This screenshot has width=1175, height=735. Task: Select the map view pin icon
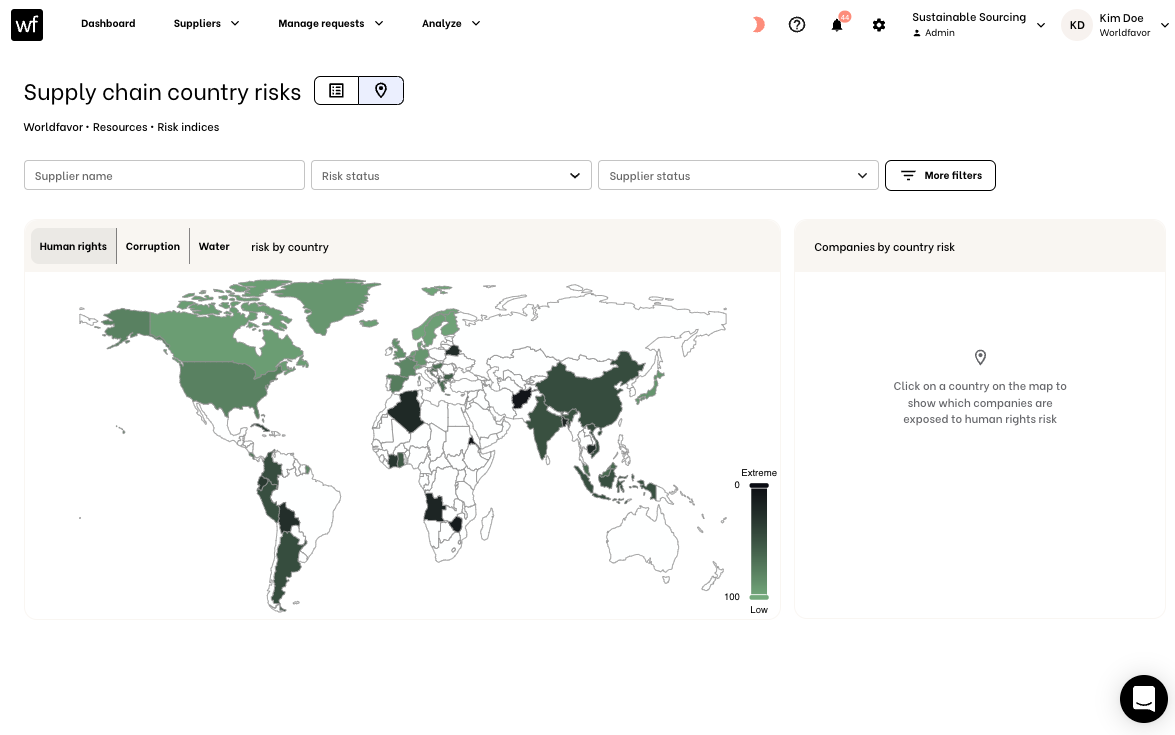click(x=381, y=90)
